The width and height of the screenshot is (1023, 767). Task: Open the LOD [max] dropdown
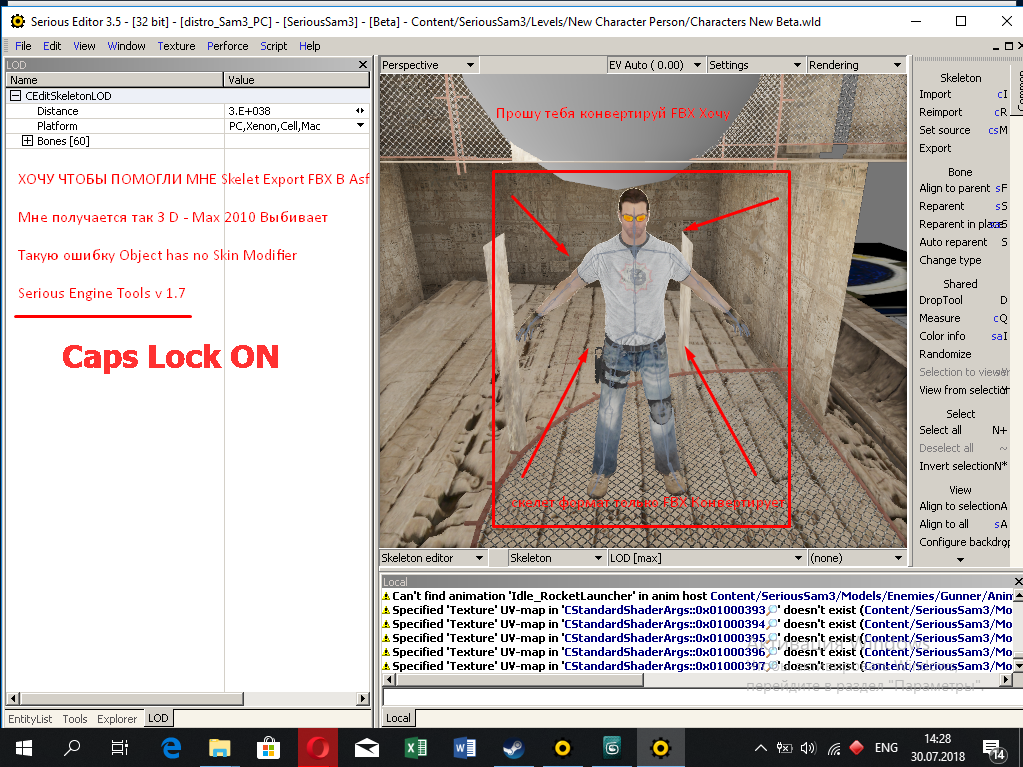click(x=706, y=558)
